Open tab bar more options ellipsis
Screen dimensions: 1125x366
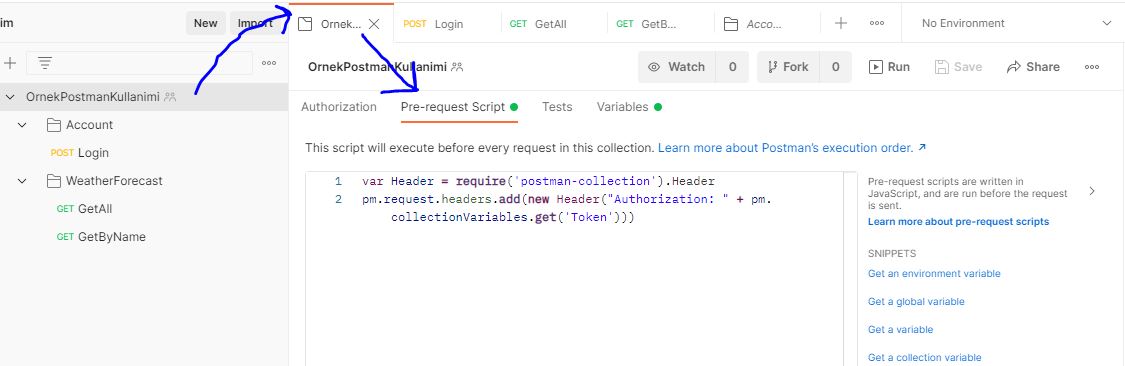click(877, 24)
